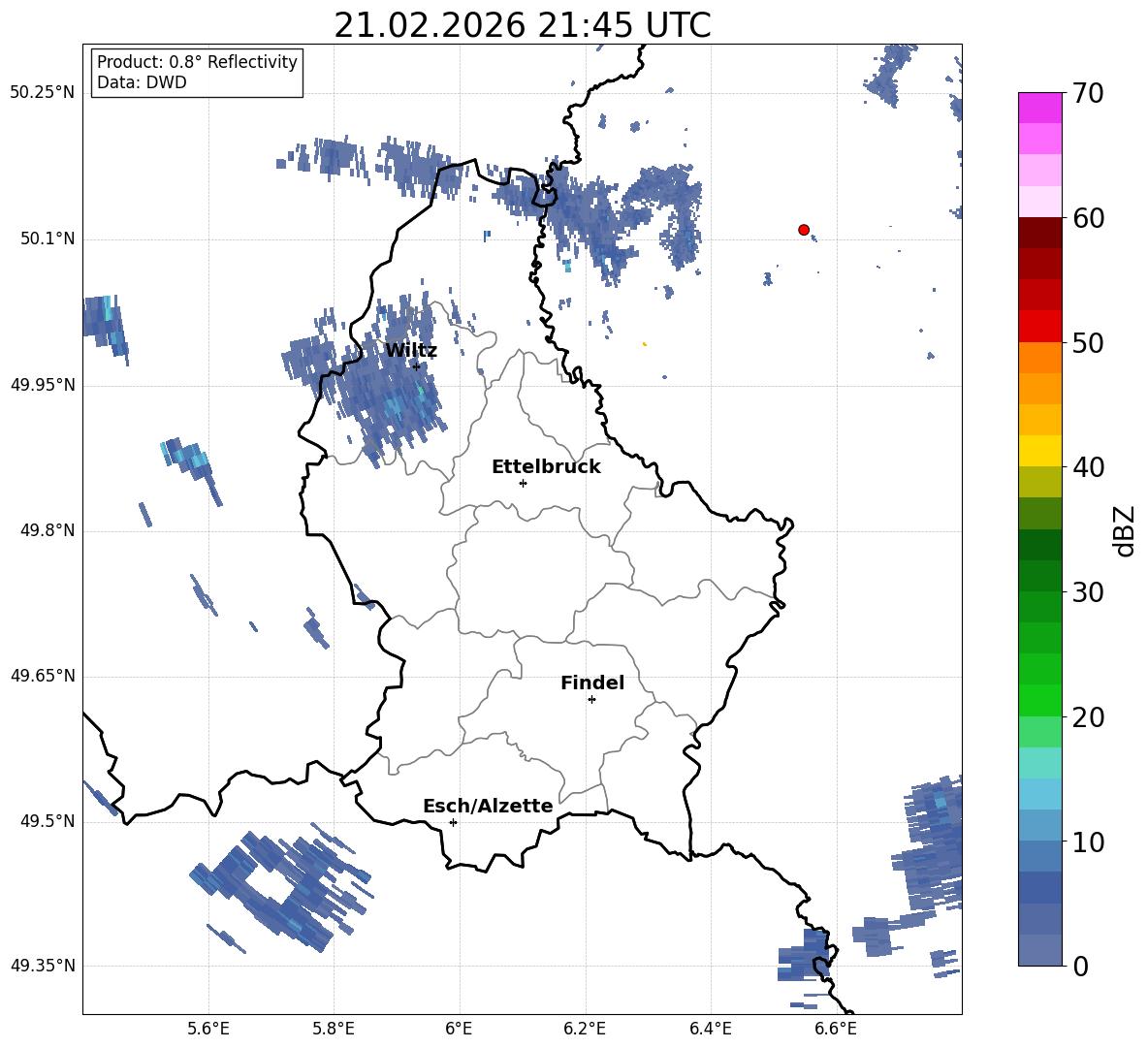Click the dark maroon colorbar swatch just below 60
Viewport: 1148px width, 1048px height.
coord(1039,233)
